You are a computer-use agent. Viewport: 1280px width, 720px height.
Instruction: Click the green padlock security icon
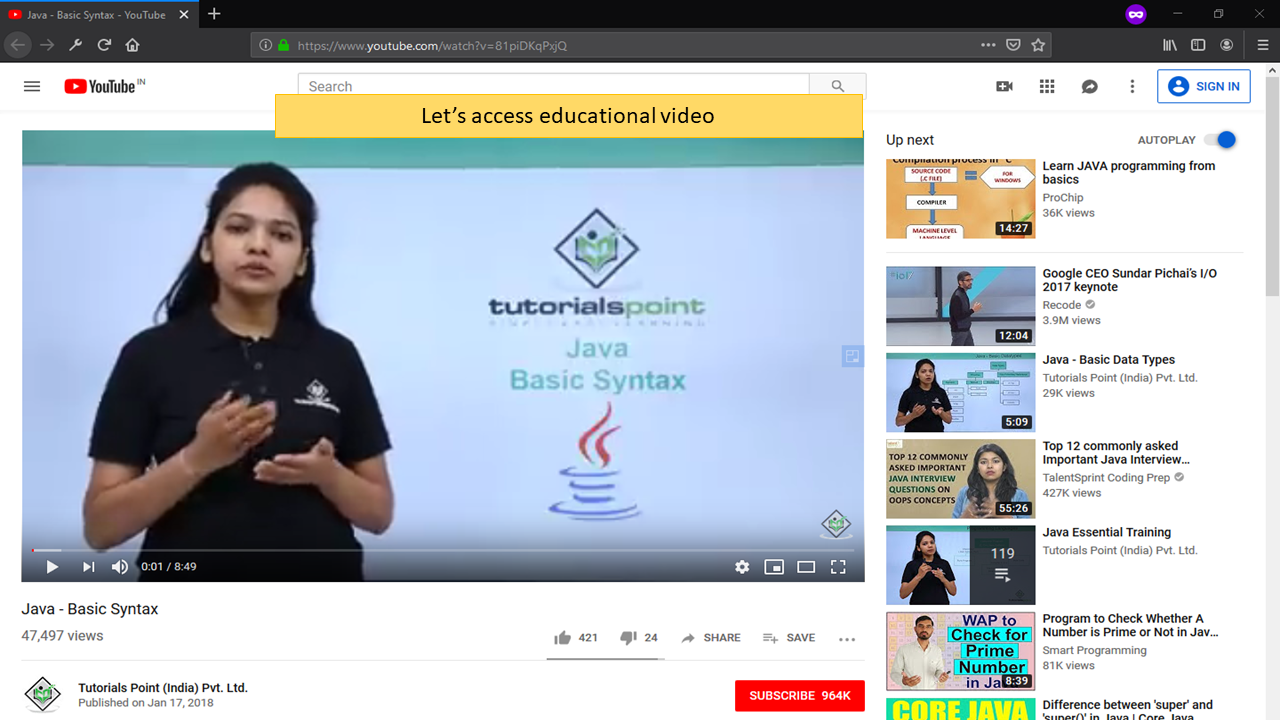[x=284, y=45]
